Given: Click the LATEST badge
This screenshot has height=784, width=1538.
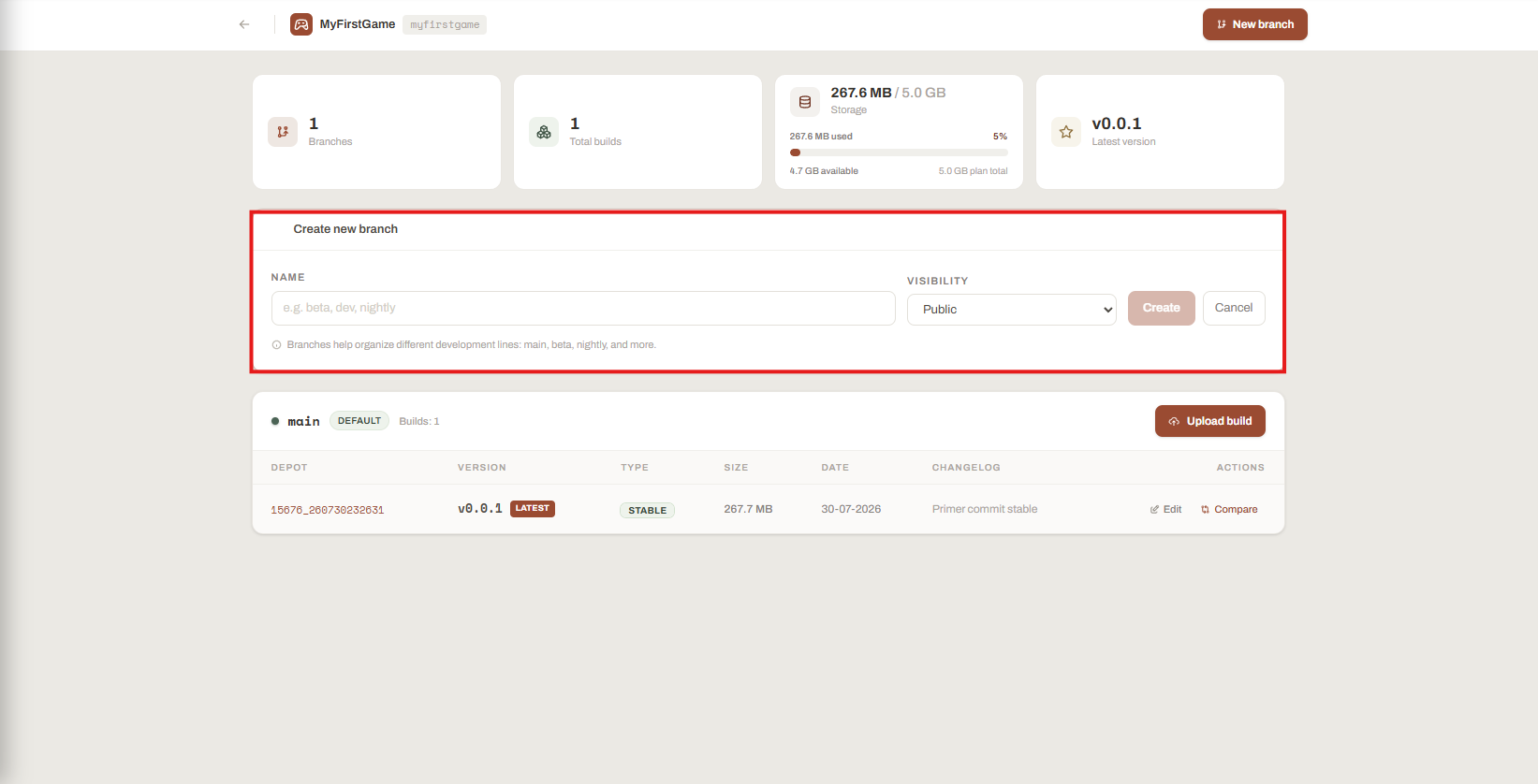Looking at the screenshot, I should click(x=533, y=509).
